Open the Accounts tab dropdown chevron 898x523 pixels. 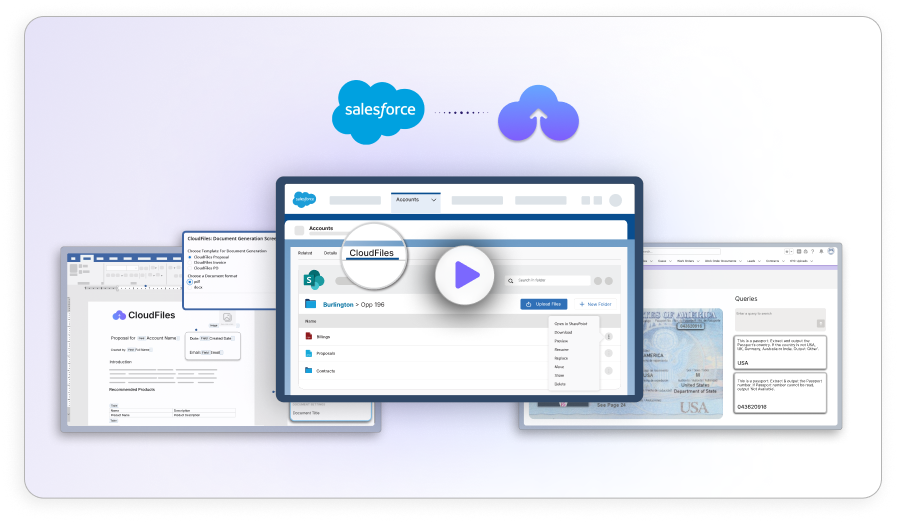click(434, 200)
